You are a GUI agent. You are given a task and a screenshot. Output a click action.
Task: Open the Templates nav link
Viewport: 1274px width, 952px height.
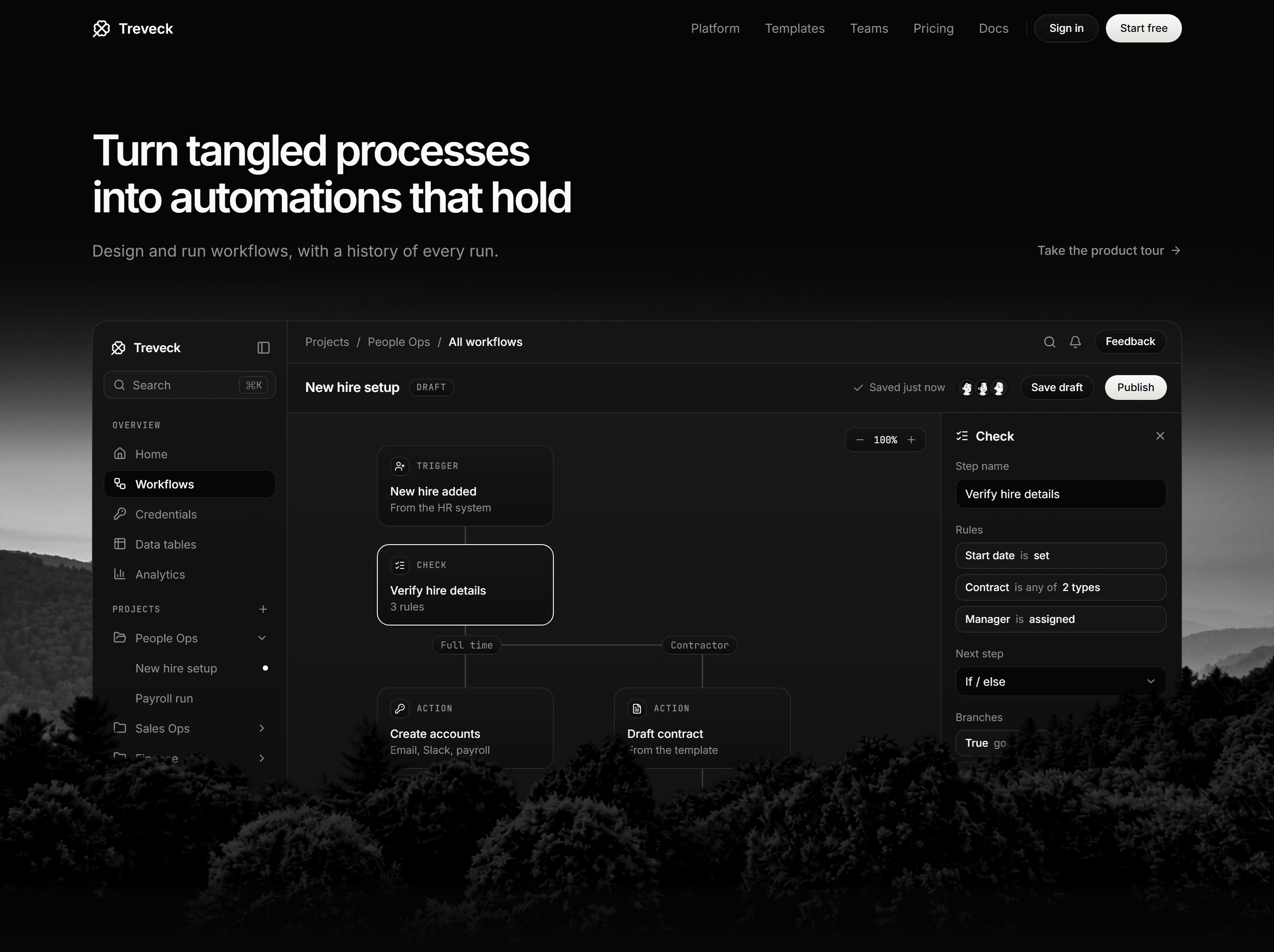(x=794, y=28)
